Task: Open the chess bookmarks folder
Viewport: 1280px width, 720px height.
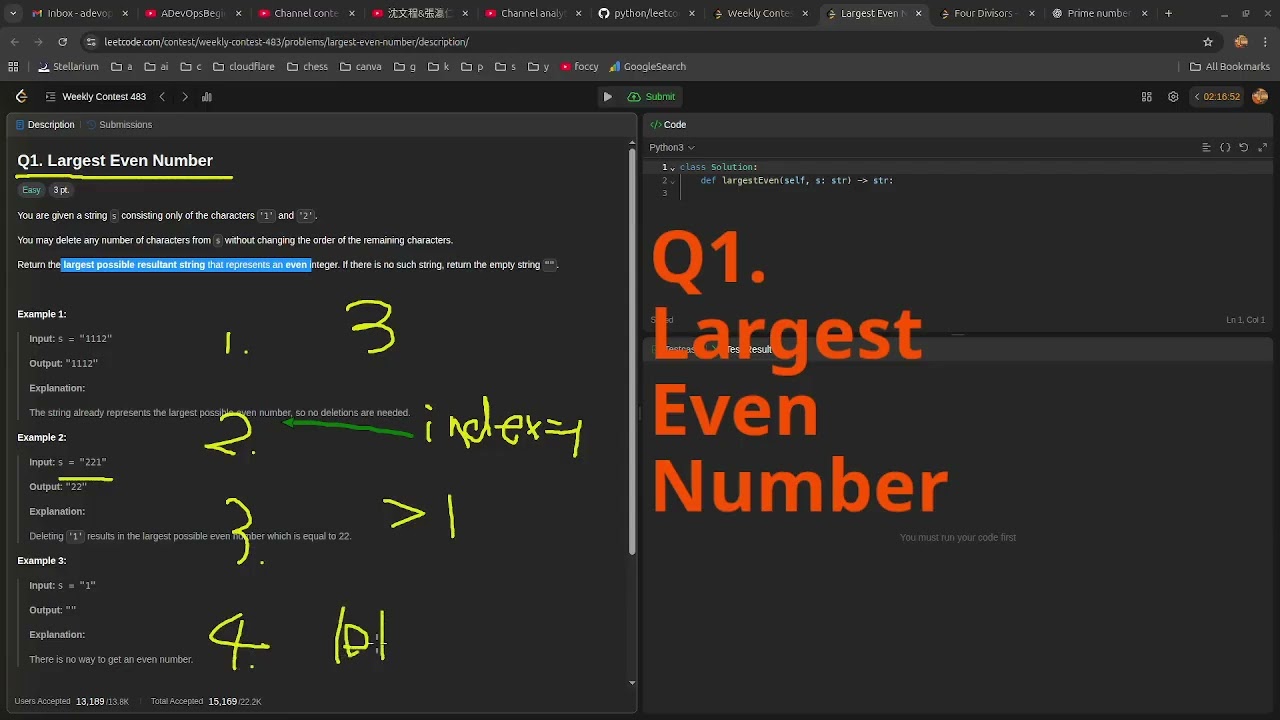Action: tap(307, 67)
